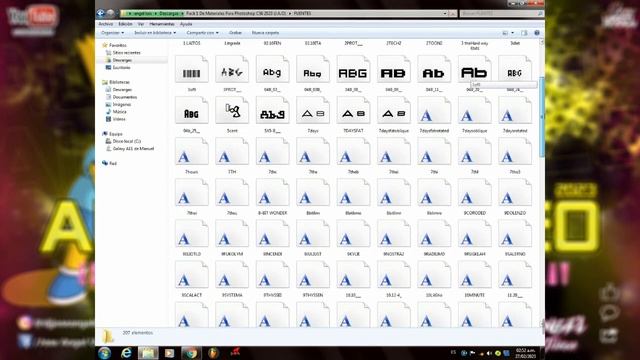Open the Archivo menu
640x360 pixels.
105,24
